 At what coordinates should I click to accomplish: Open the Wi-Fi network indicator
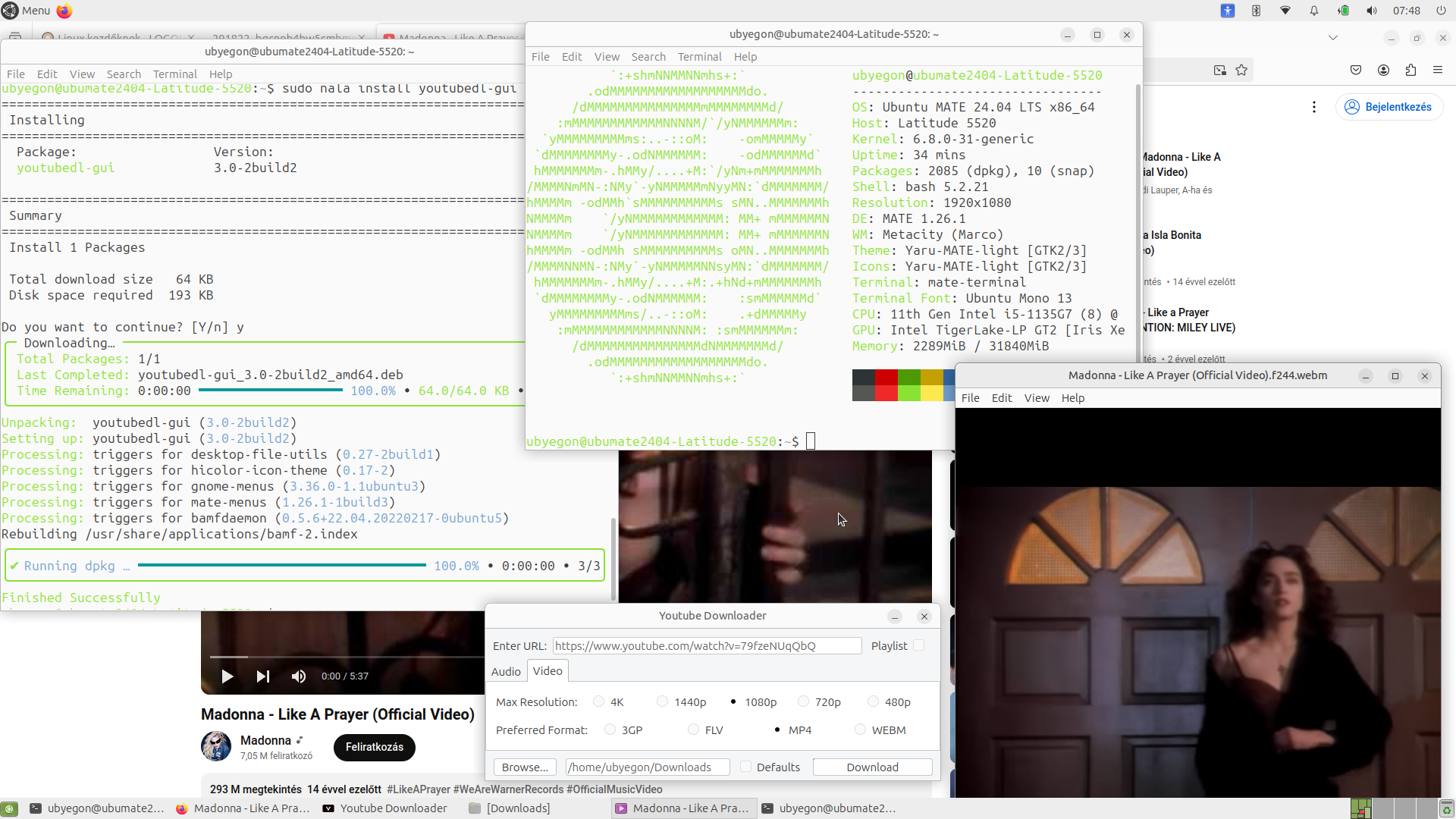(1285, 11)
